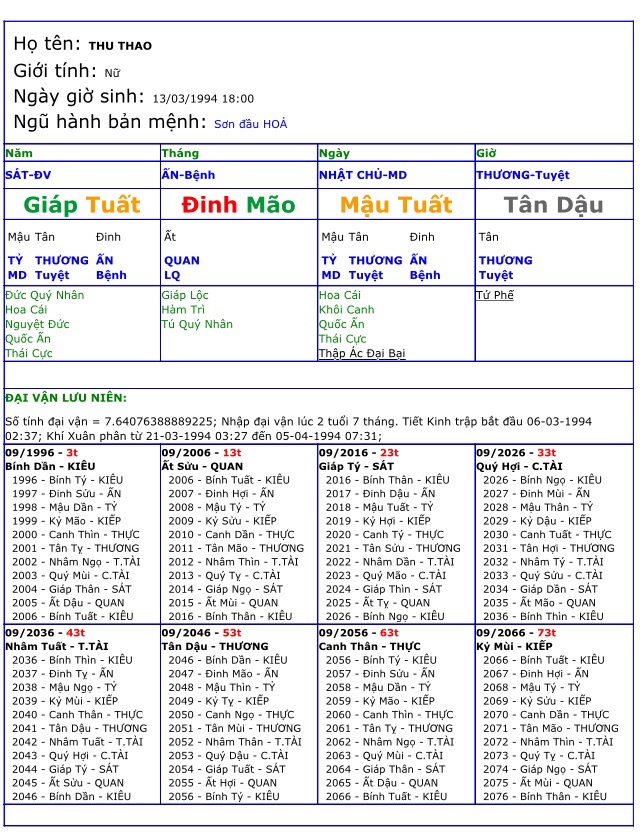Click the 'Khôi Canh' star
The height and width of the screenshot is (834, 640).
point(346,310)
